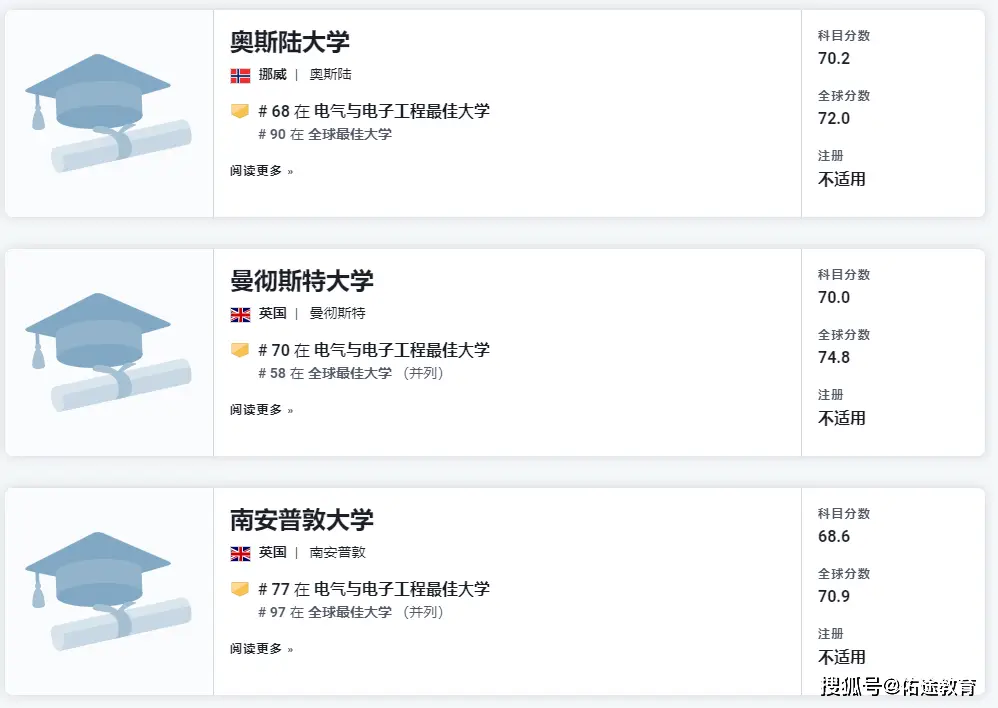
Task: Open the 南安普敦大学 university title link
Action: pyautogui.click(x=302, y=520)
